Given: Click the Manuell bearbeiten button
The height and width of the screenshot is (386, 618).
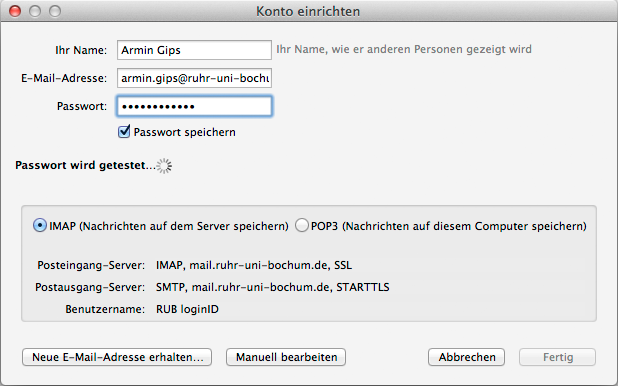Looking at the screenshot, I should tap(286, 357).
